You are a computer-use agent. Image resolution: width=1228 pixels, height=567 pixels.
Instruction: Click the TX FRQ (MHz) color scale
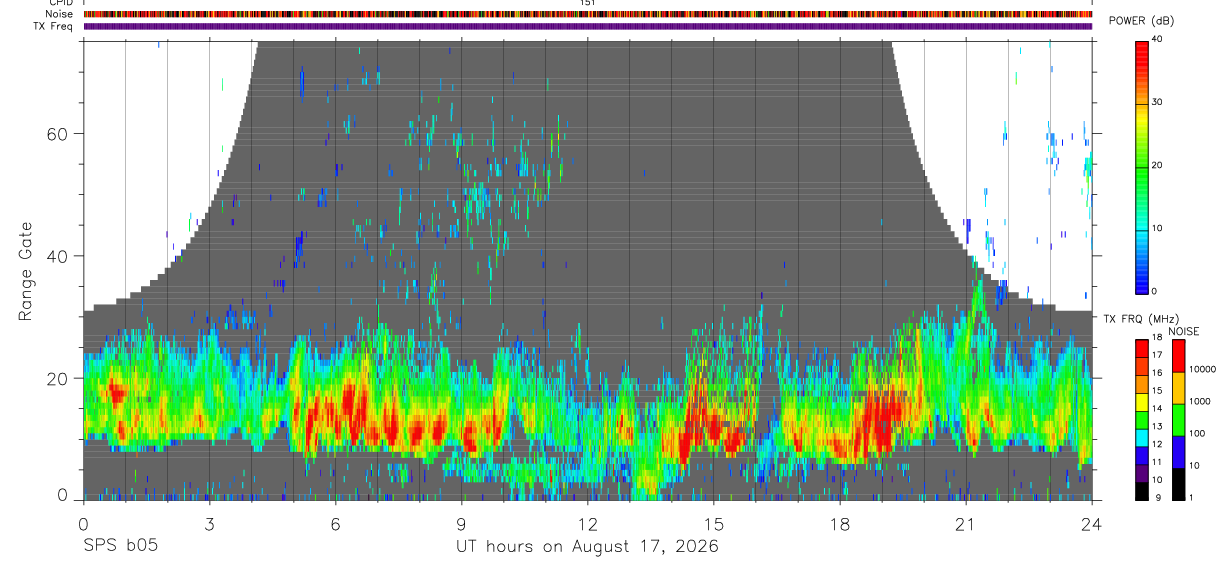[x=1142, y=420]
